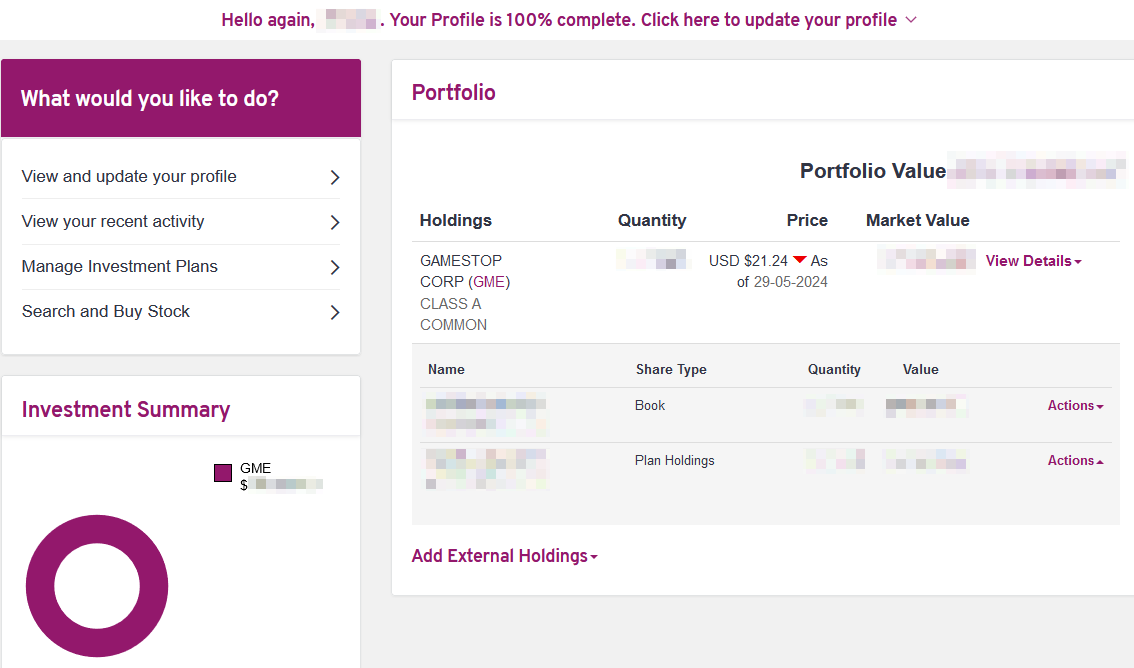
Task: Collapse Actions menu for Plan Holdings row
Action: (x=1075, y=461)
